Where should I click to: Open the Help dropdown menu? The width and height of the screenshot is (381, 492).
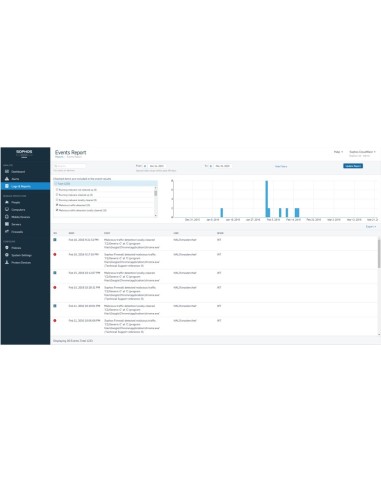(338, 152)
